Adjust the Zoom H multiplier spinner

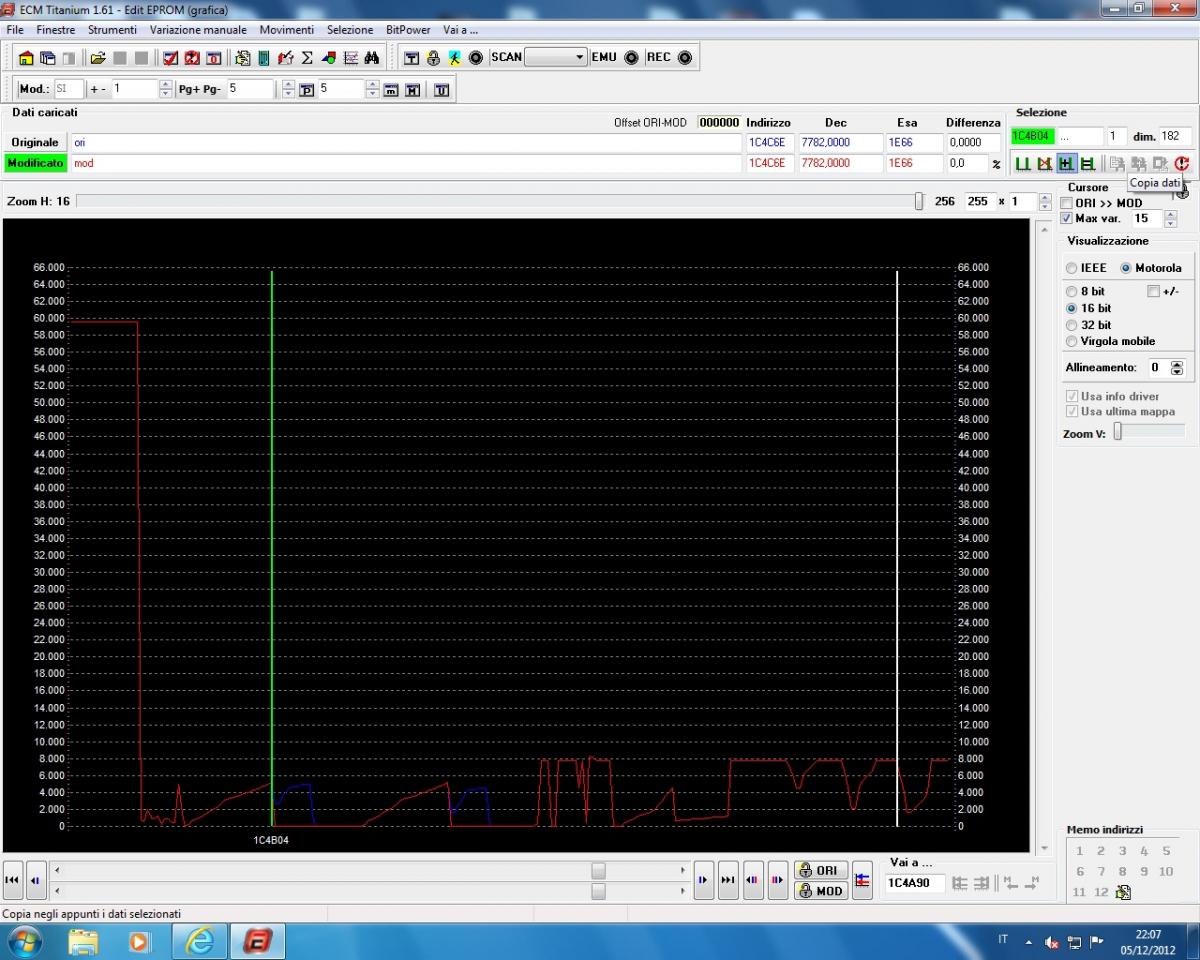[x=1045, y=201]
